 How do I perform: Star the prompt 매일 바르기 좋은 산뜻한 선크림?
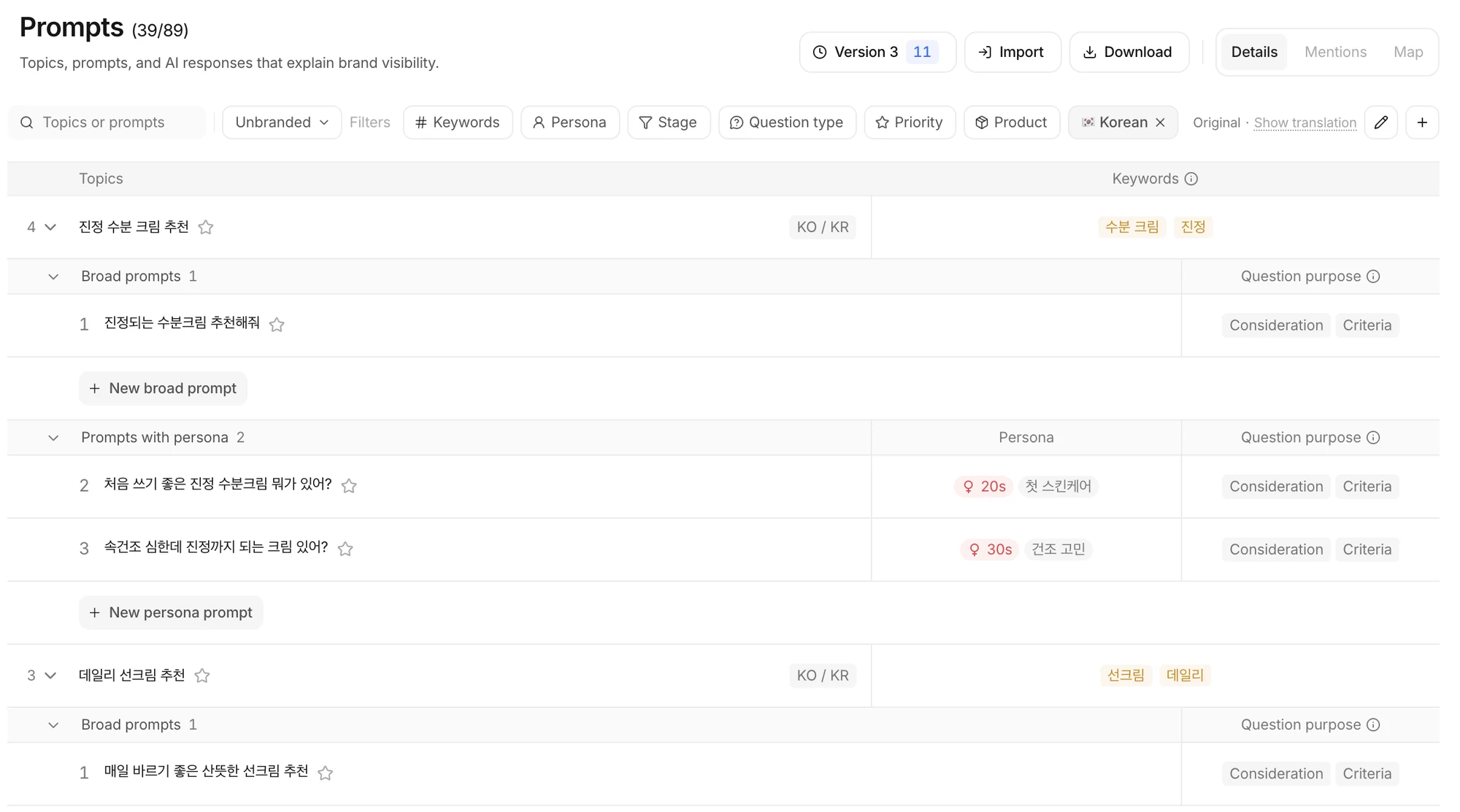(326, 773)
